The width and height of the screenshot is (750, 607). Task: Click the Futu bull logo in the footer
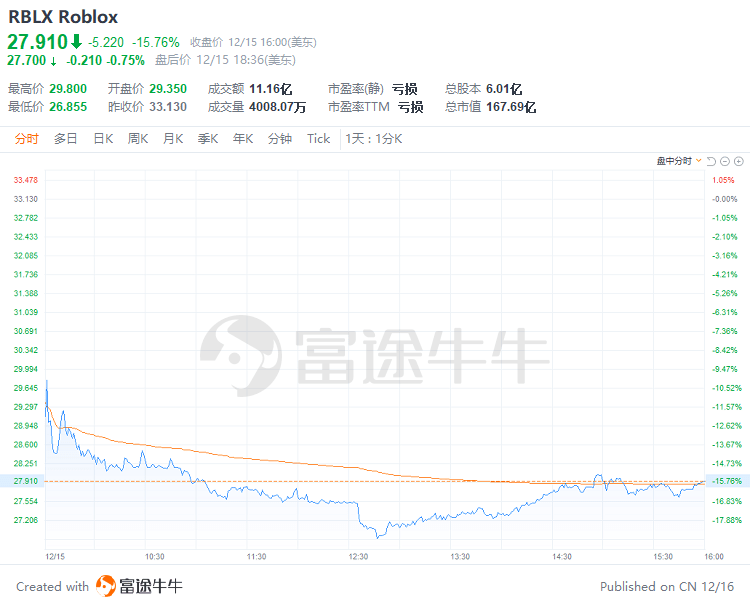point(106,586)
